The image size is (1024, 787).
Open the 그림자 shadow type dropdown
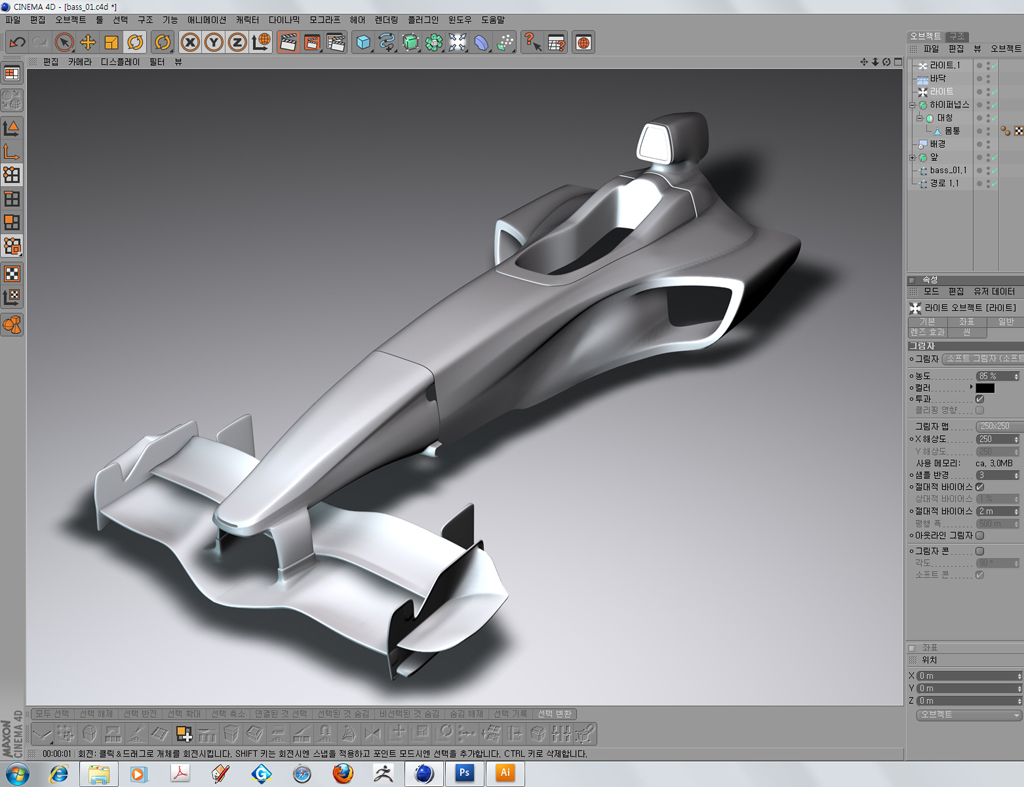coord(983,359)
